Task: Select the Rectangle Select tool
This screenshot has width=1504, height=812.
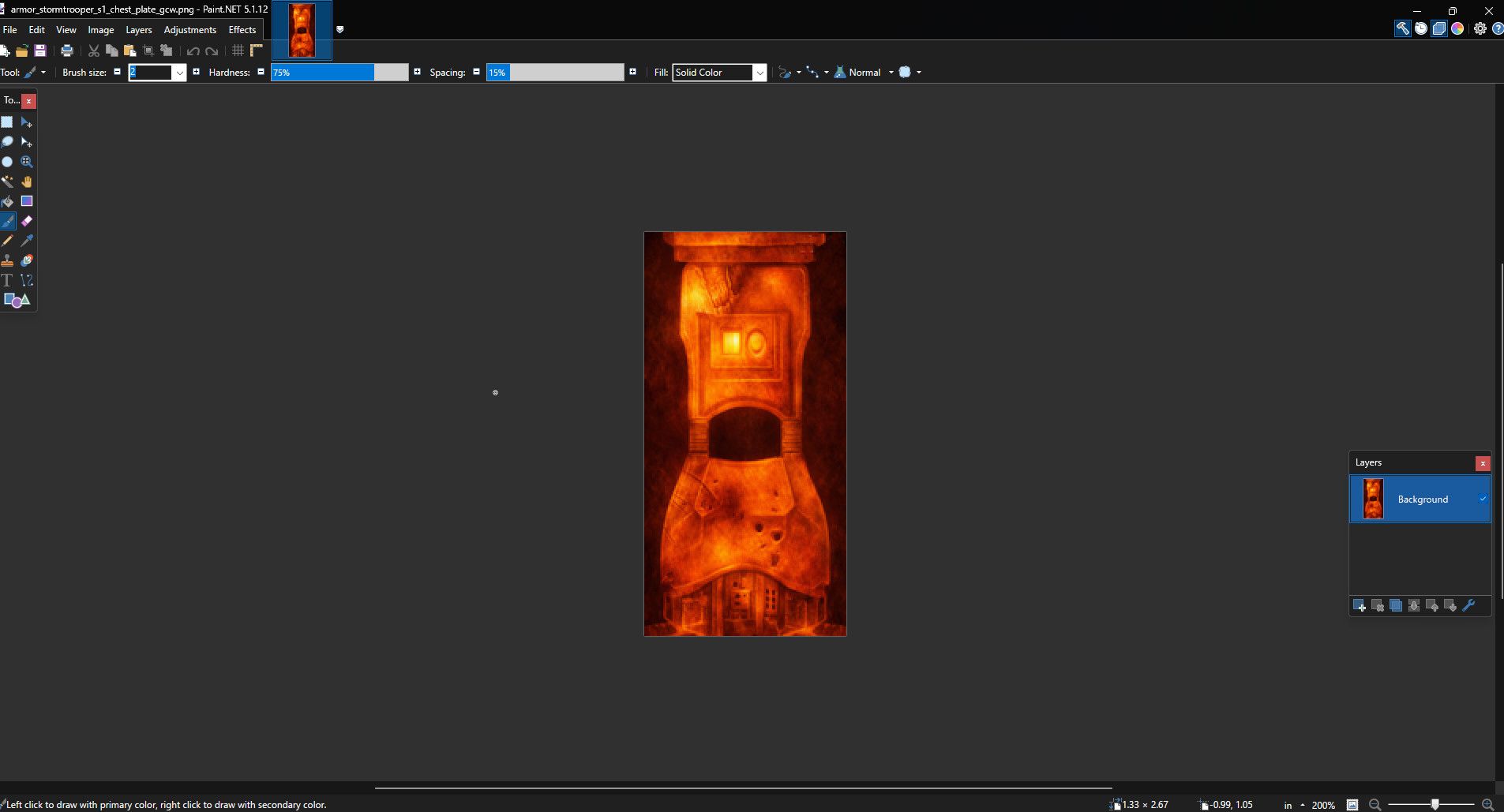Action: pyautogui.click(x=7, y=122)
